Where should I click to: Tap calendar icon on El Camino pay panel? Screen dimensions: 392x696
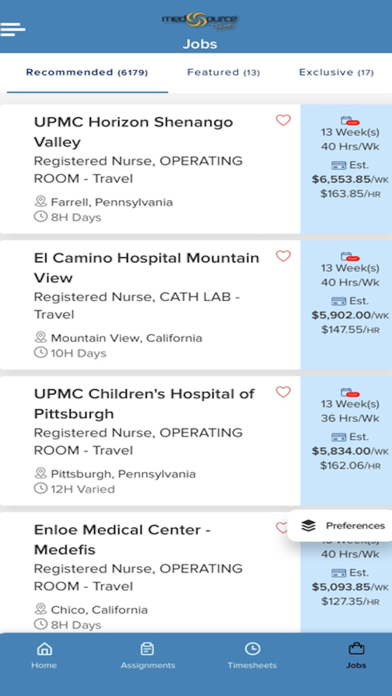350,256
